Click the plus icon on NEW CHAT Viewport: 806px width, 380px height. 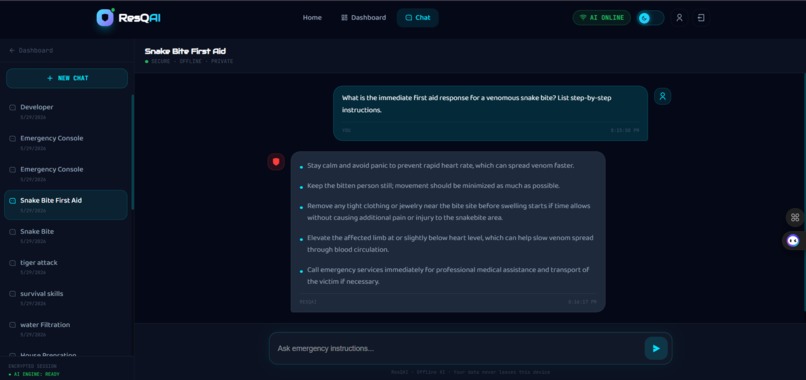pyautogui.click(x=50, y=78)
